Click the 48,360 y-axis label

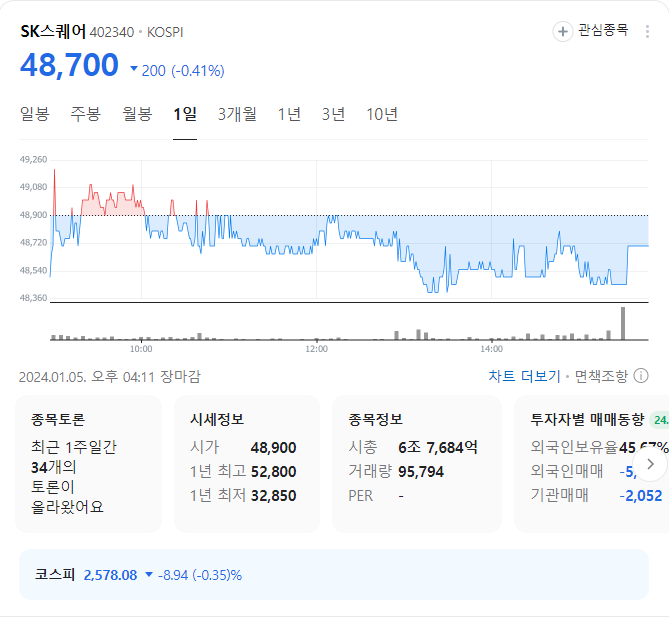(33, 298)
